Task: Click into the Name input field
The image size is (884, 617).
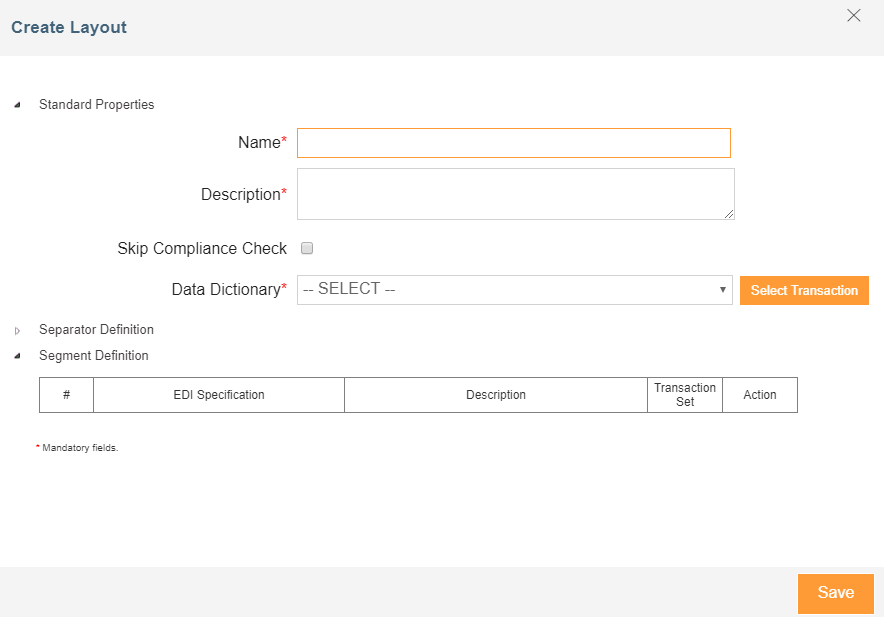Action: 514,143
